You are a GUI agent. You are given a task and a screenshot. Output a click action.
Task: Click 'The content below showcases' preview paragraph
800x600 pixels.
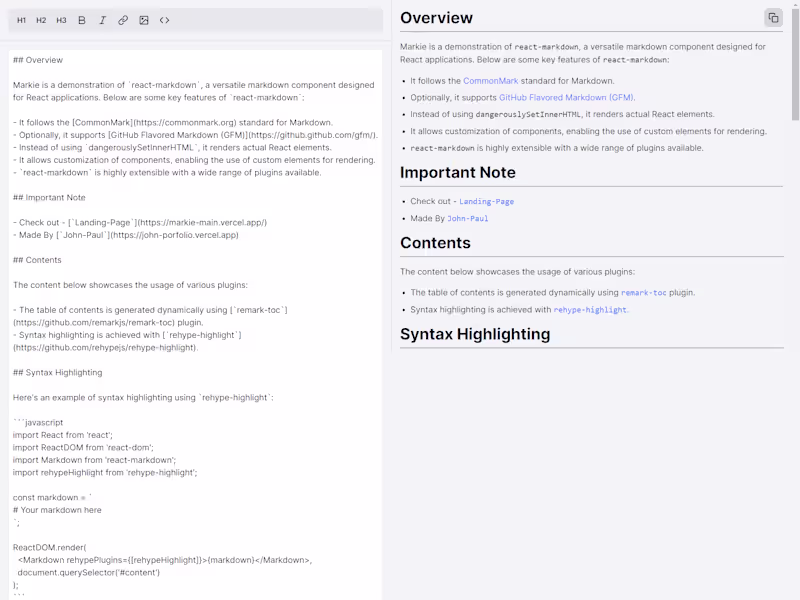[517, 272]
